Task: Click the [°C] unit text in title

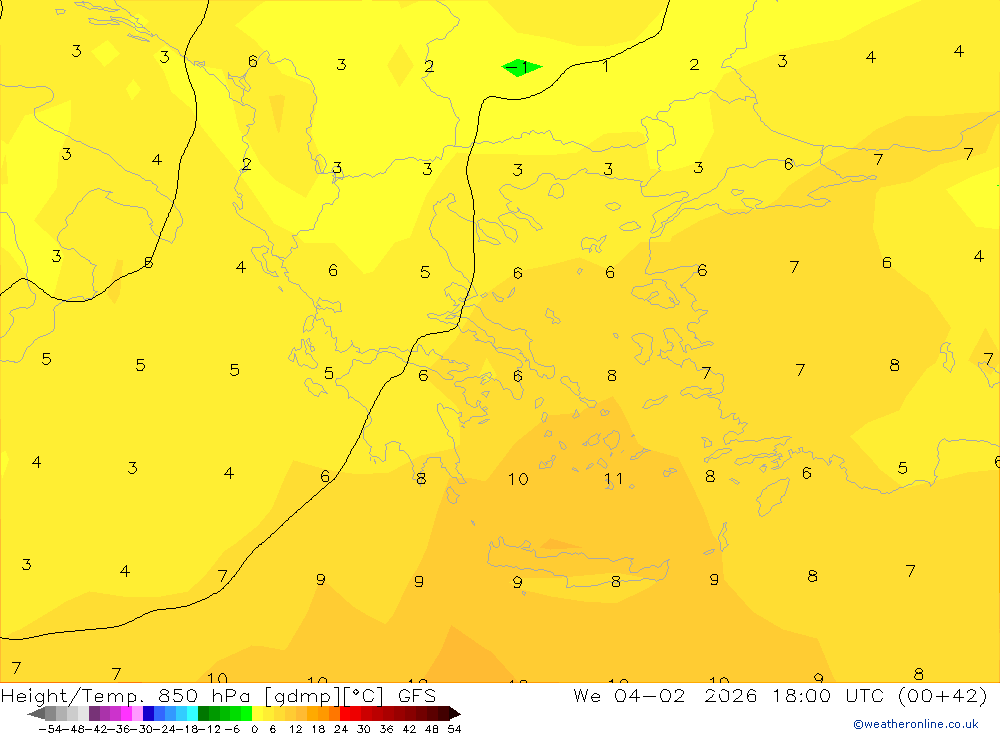Action: point(364,696)
